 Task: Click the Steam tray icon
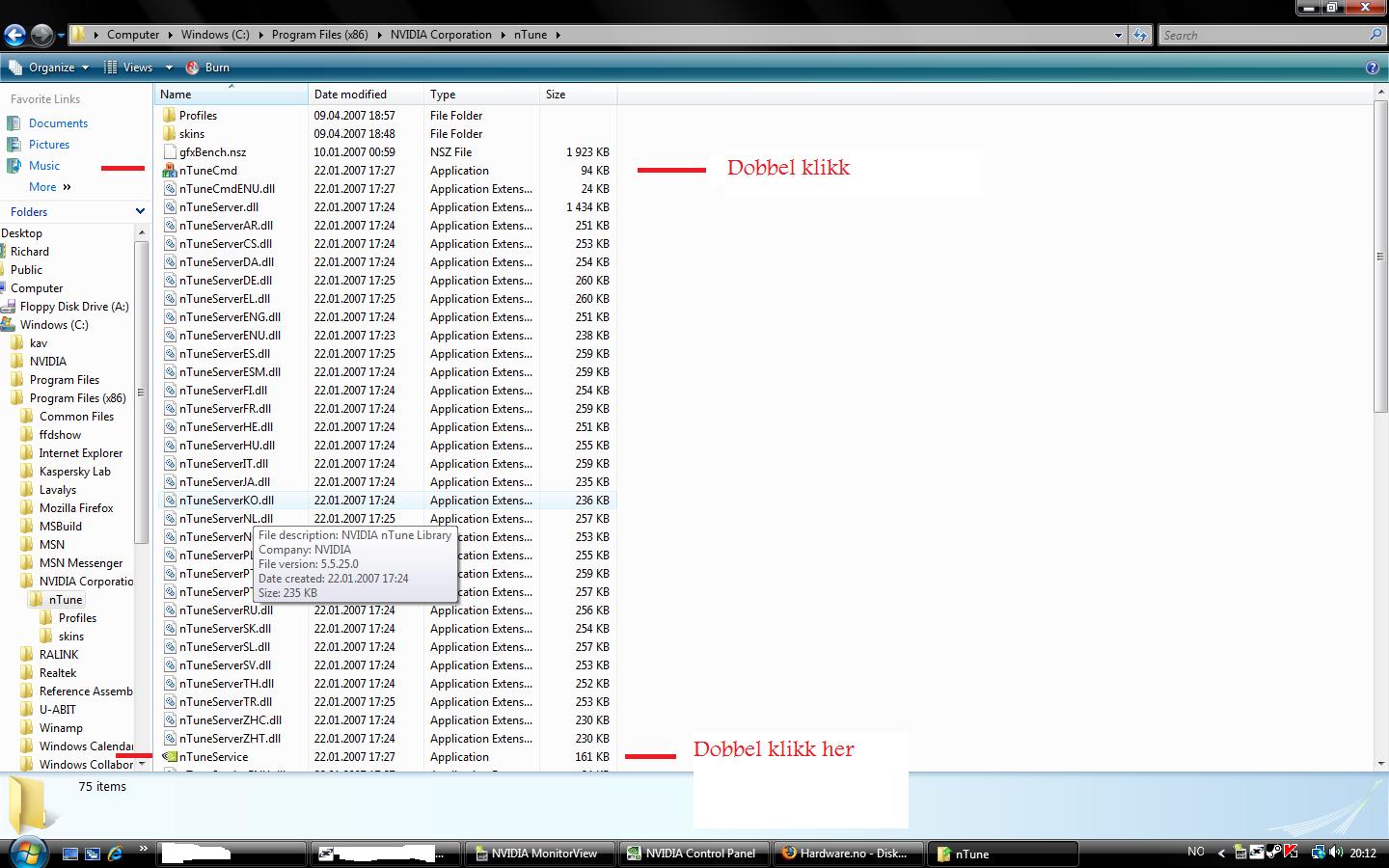tap(1273, 853)
